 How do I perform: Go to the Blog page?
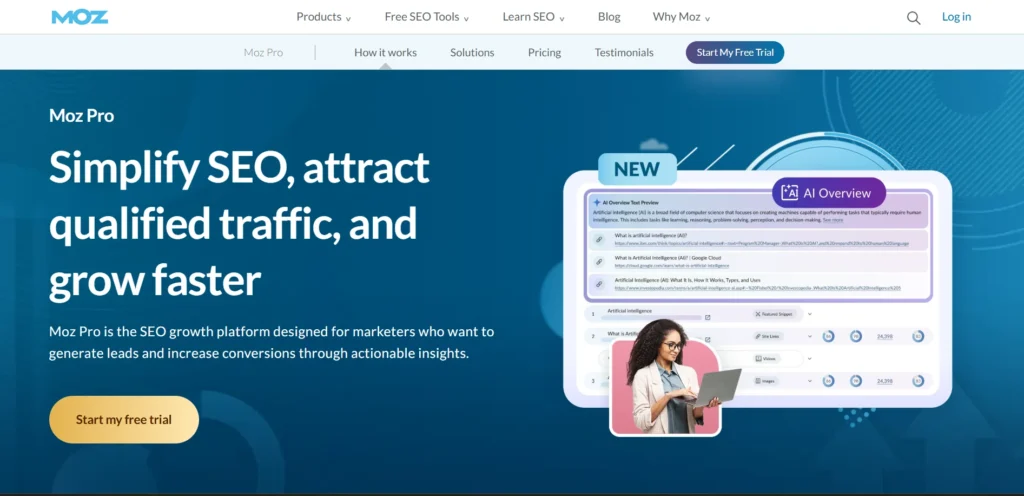click(x=609, y=17)
